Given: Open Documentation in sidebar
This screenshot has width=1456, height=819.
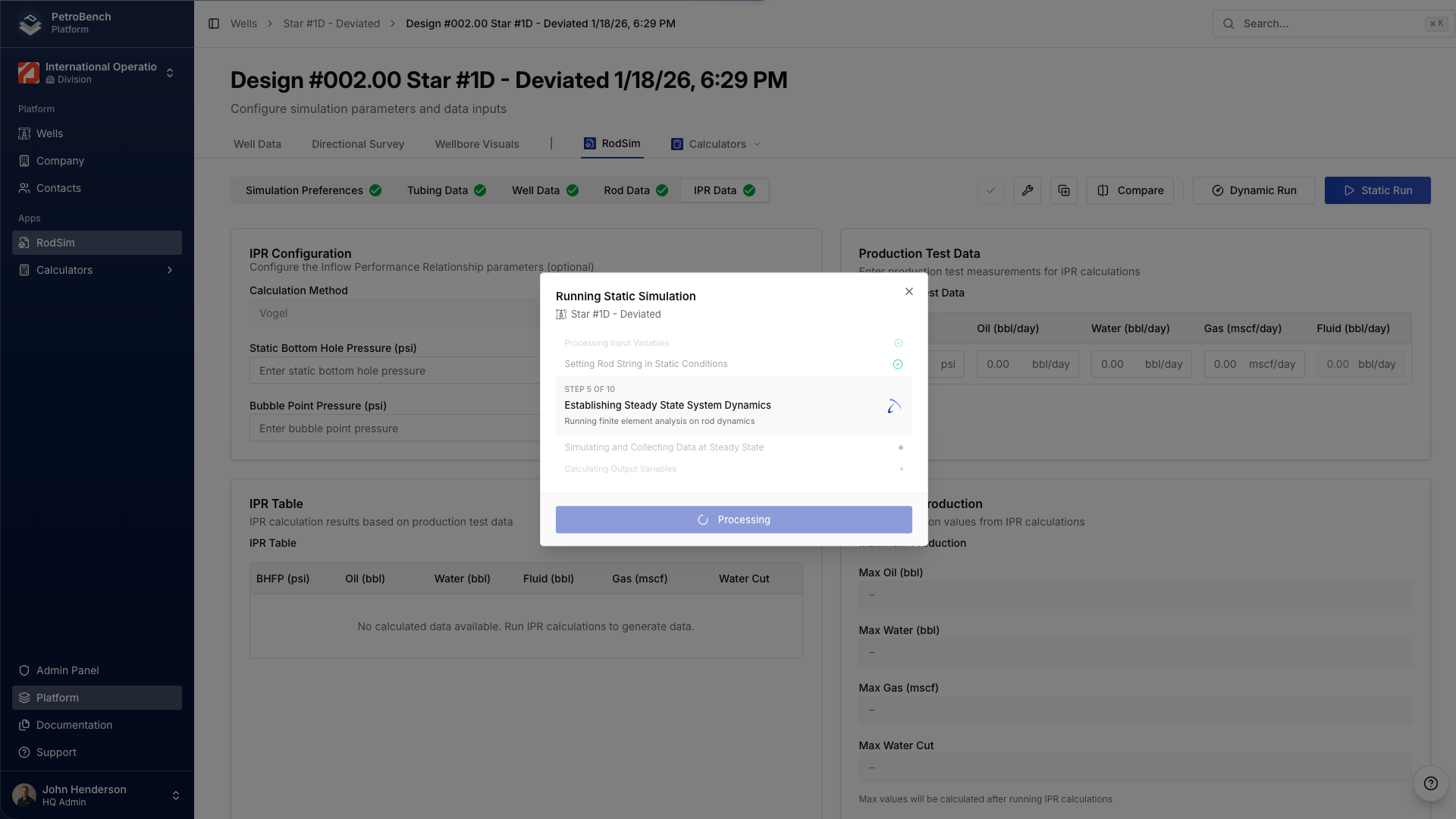Looking at the screenshot, I should [x=74, y=725].
